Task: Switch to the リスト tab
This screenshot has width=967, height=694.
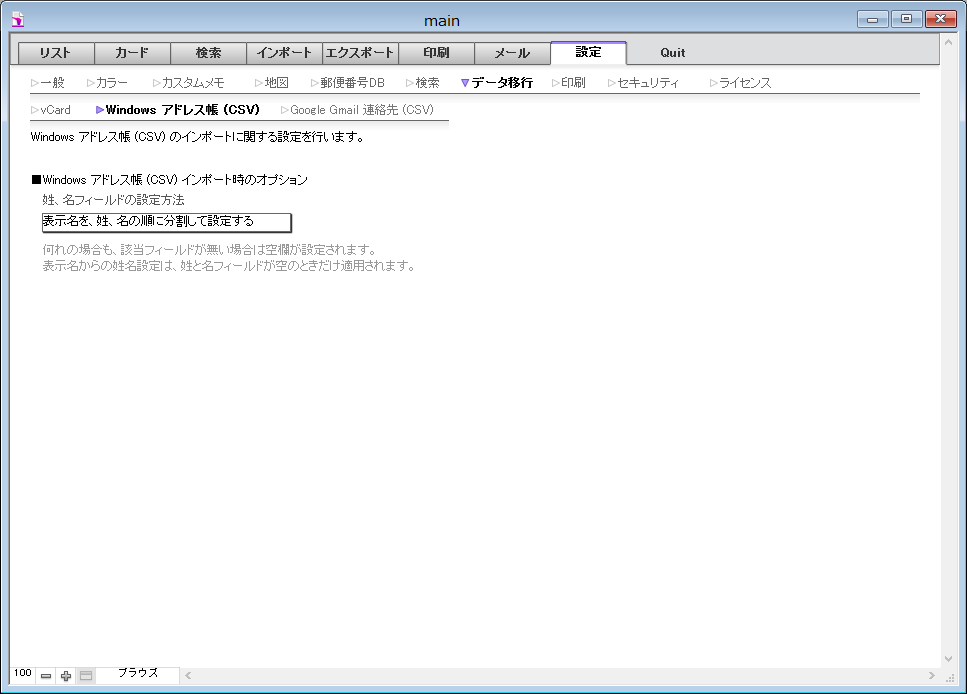Action: tap(56, 53)
